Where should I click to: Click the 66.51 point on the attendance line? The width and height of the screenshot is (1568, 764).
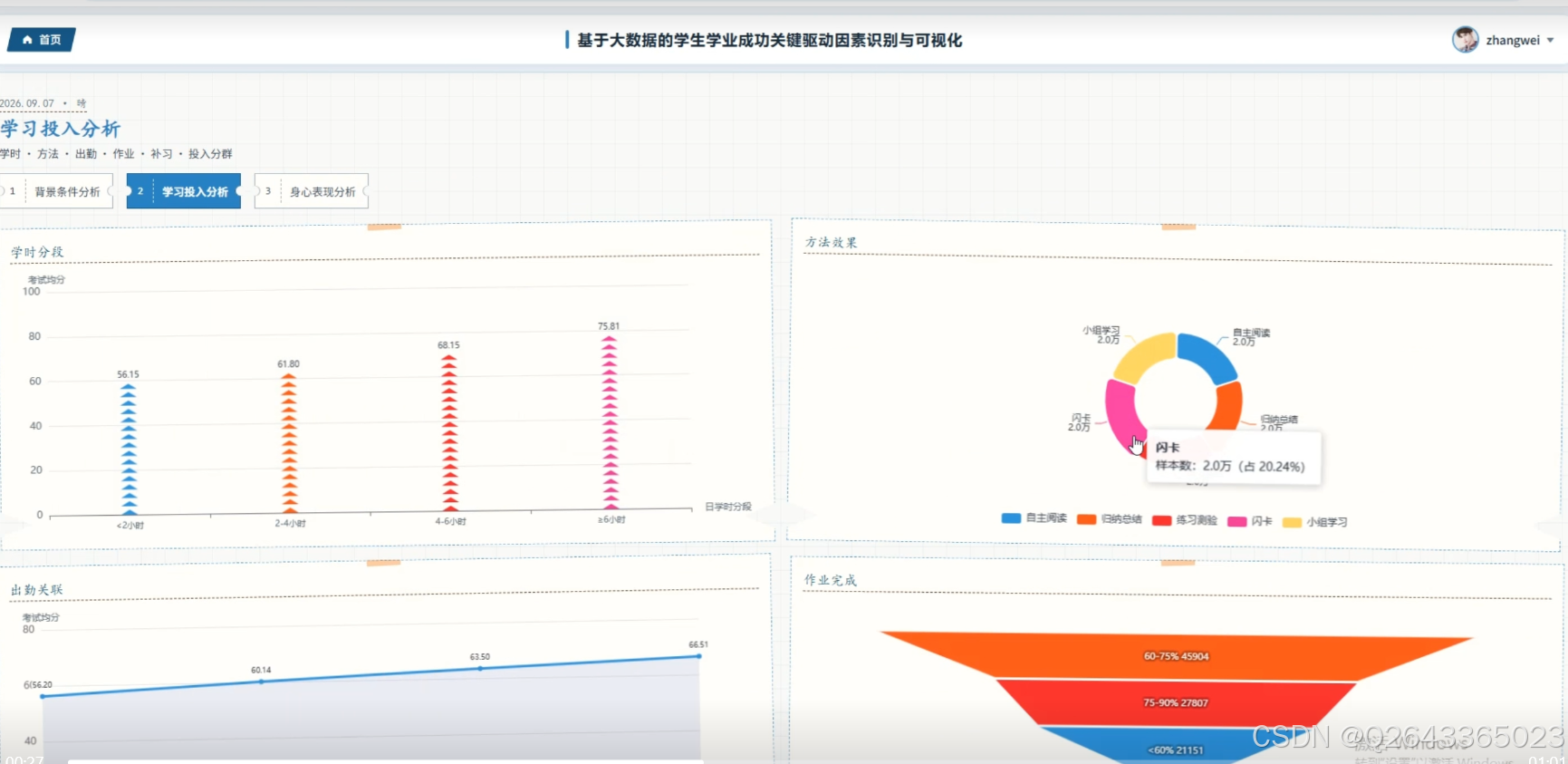tap(698, 655)
